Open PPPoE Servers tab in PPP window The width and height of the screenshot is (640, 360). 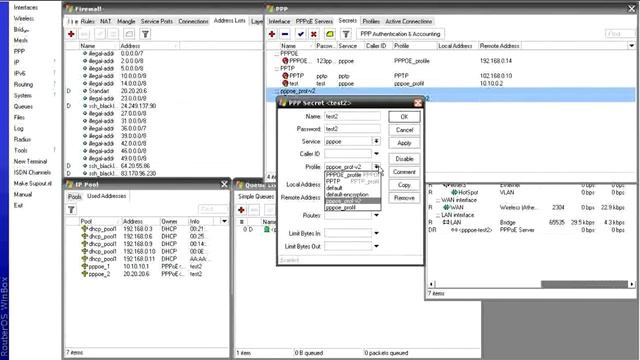pyautogui.click(x=314, y=21)
